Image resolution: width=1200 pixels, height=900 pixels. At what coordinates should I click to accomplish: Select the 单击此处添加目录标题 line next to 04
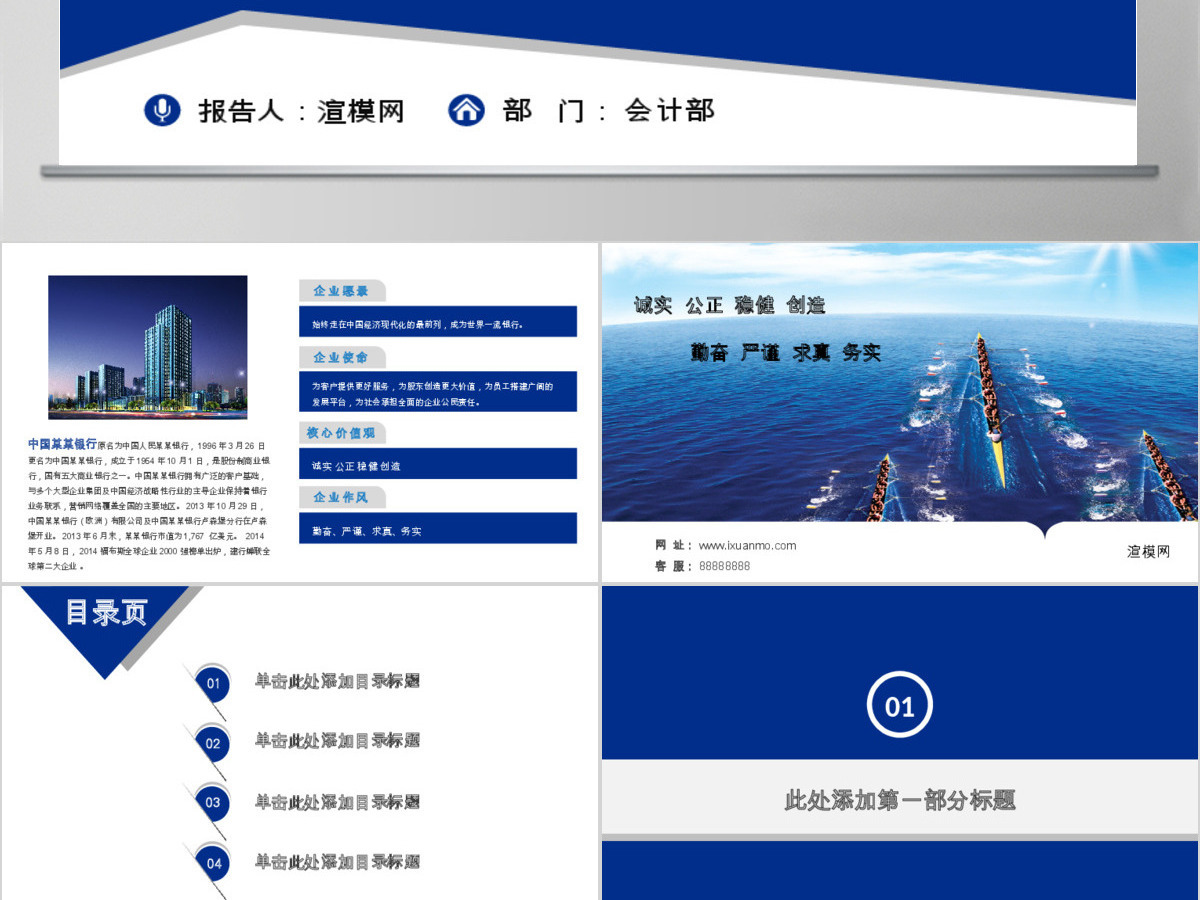[x=337, y=861]
